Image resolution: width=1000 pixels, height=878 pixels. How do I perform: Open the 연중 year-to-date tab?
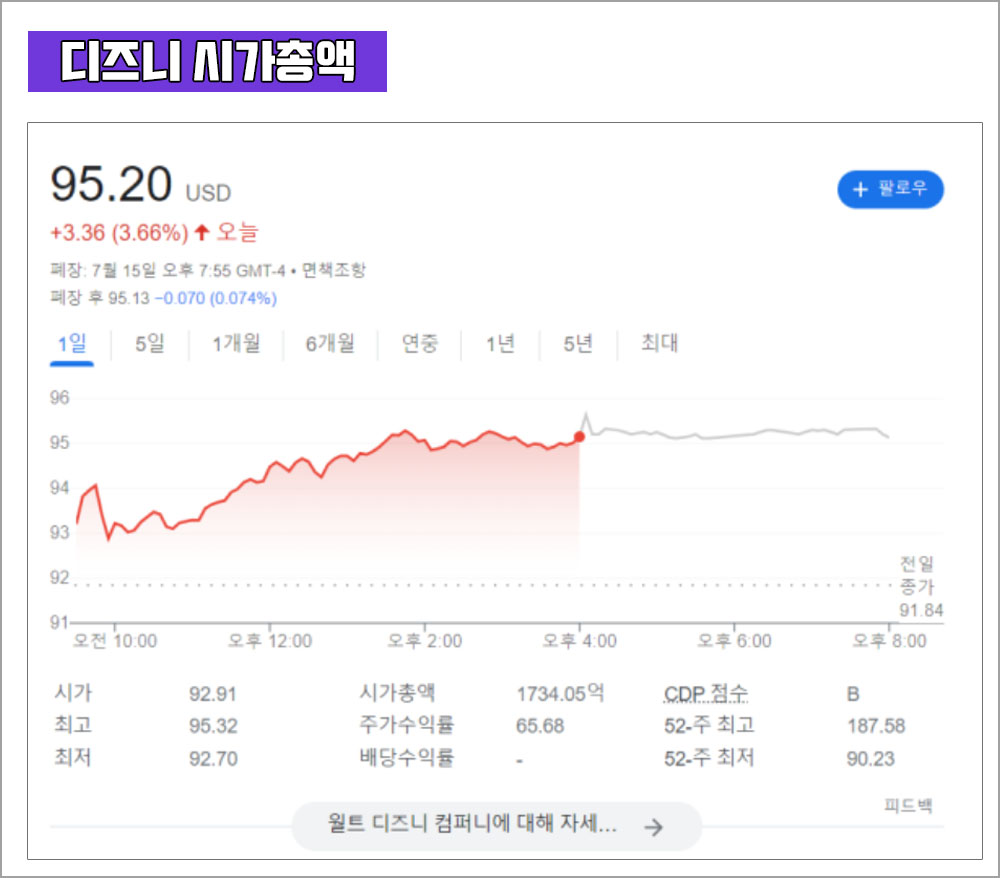pyautogui.click(x=420, y=344)
